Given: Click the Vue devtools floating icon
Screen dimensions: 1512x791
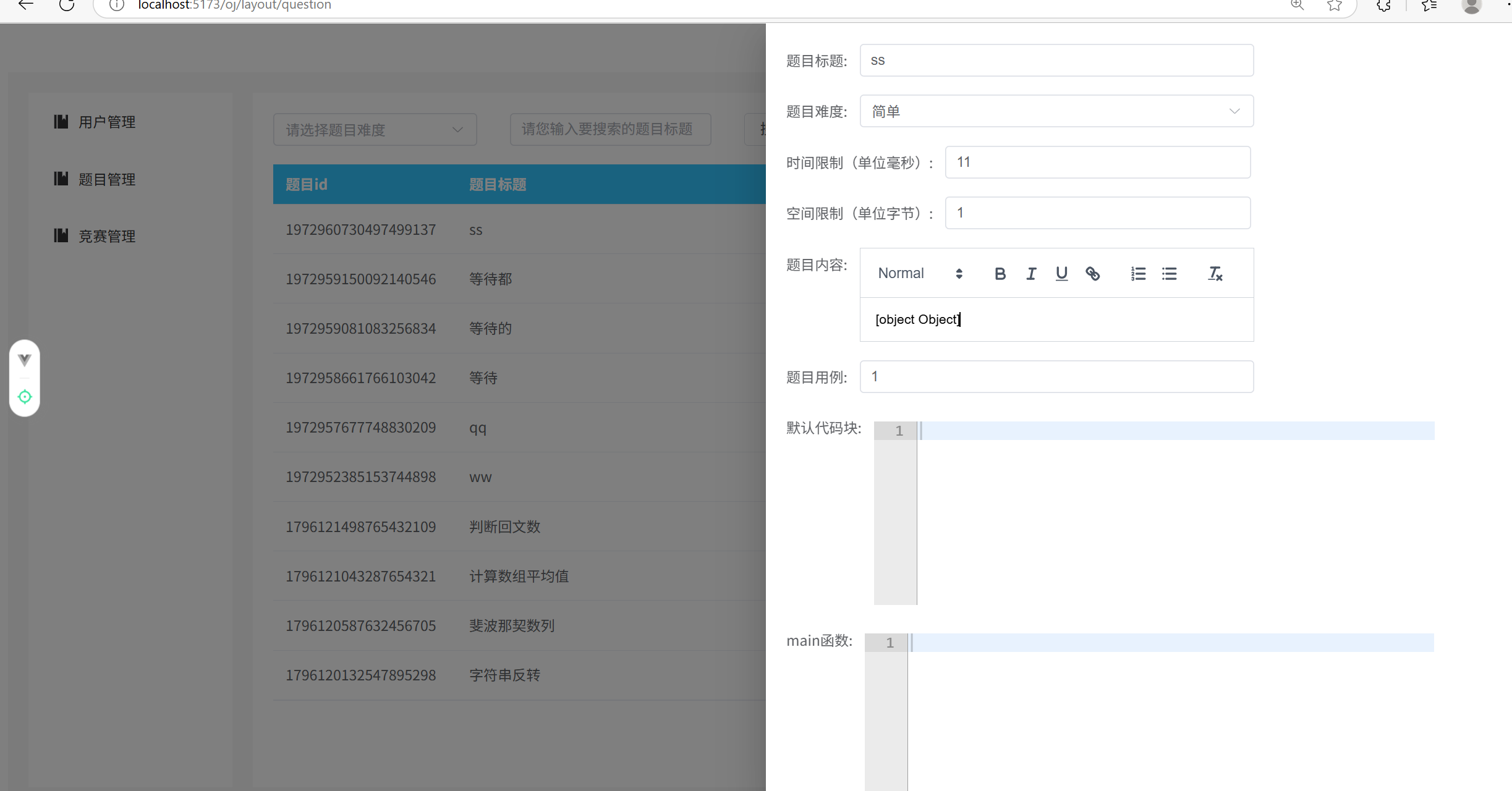Looking at the screenshot, I should [25, 360].
